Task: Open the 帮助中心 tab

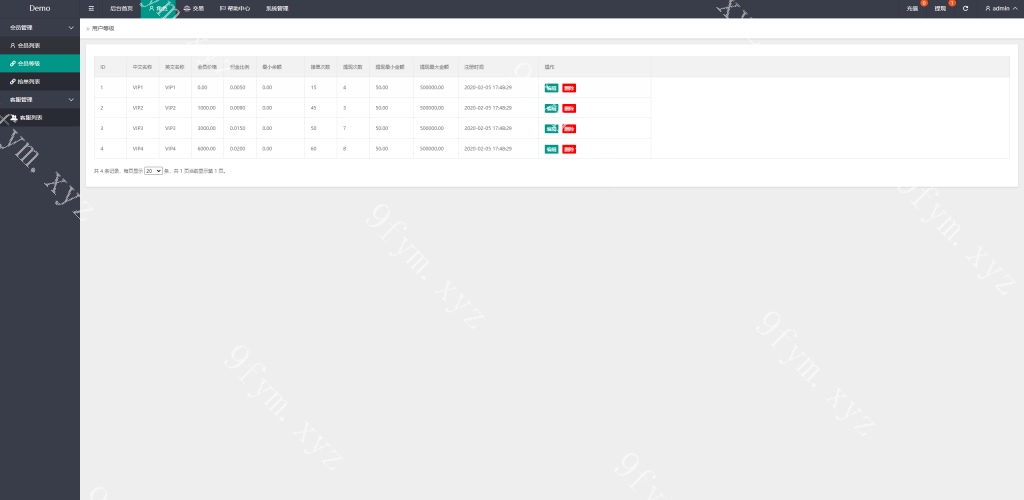Action: click(234, 8)
